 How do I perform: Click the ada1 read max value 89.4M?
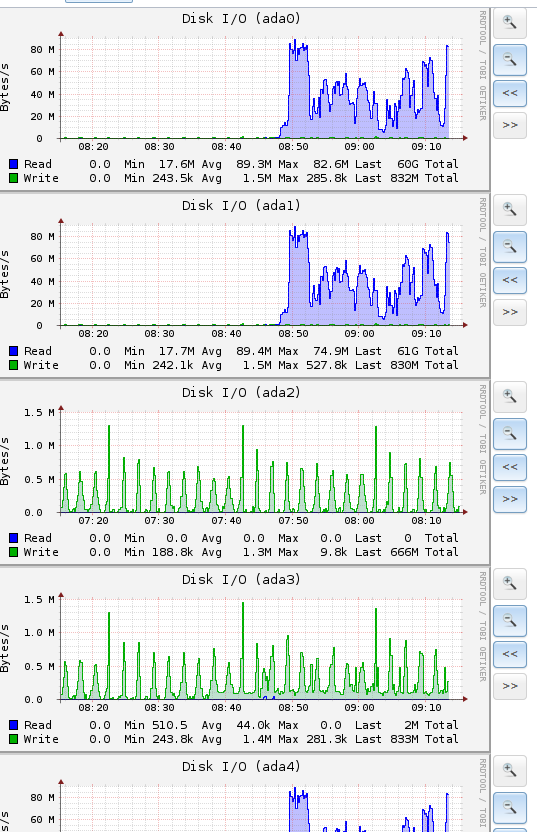[x=254, y=351]
